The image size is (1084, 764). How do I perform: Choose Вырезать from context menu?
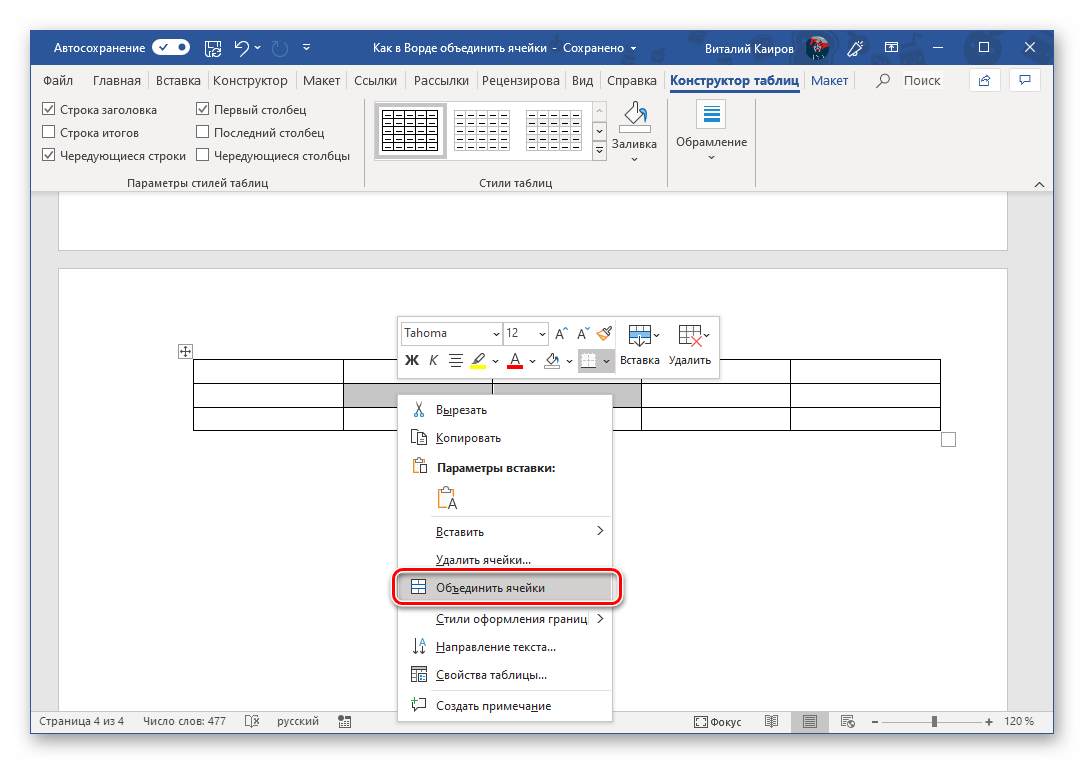click(505, 410)
